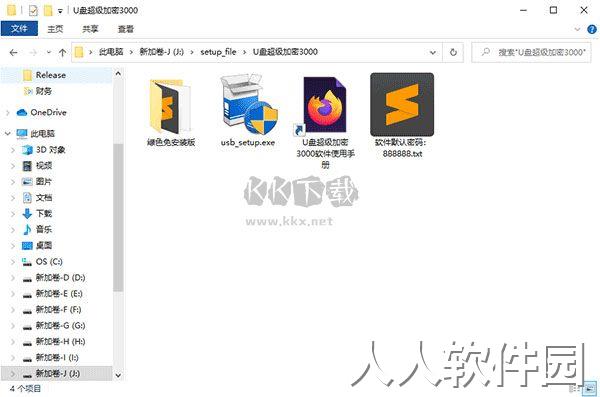Open the 查看 ribbon tab
The height and width of the screenshot is (397, 600).
126,29
